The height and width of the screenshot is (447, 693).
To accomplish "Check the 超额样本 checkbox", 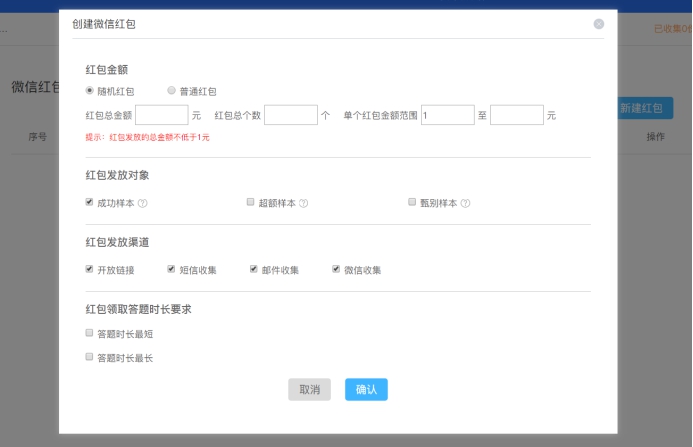I will [x=251, y=202].
